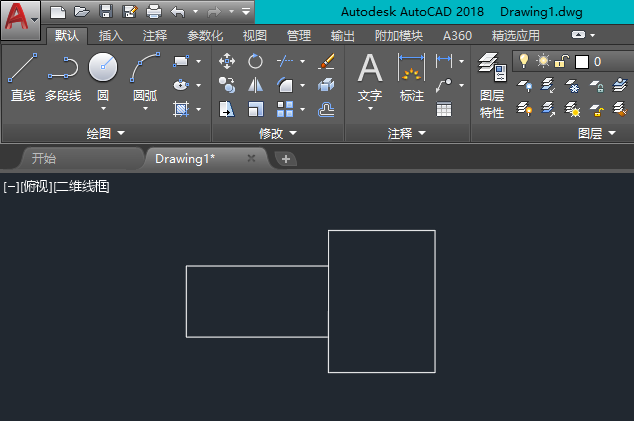Switch to the 输出 ribbon tab

click(343, 36)
